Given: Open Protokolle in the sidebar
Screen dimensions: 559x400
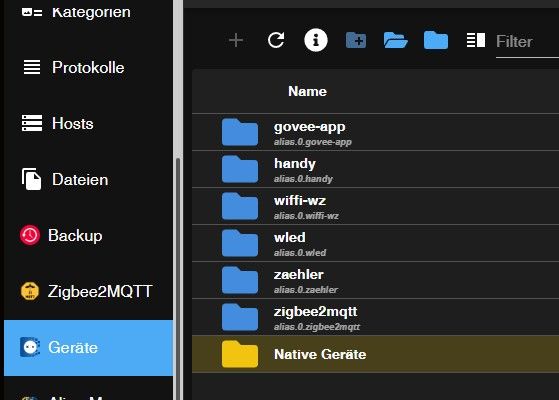Looking at the screenshot, I should click(x=88, y=67).
